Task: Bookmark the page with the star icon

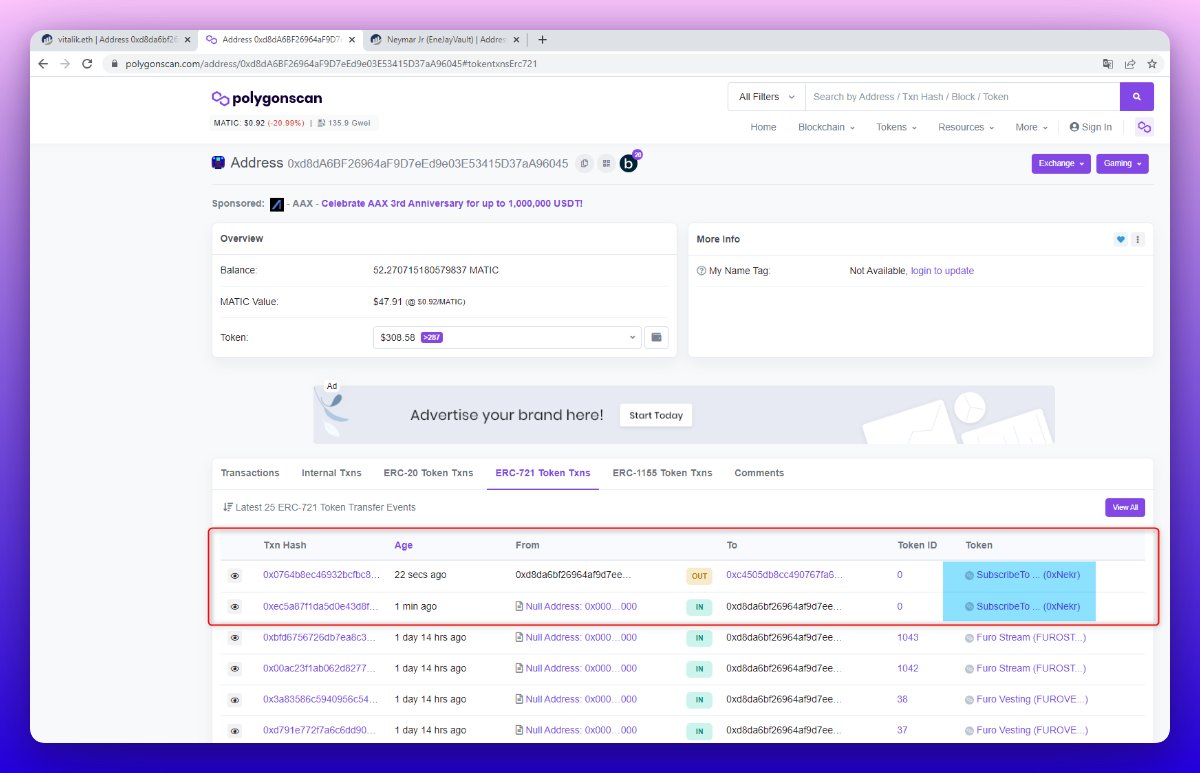Action: pos(1152,62)
